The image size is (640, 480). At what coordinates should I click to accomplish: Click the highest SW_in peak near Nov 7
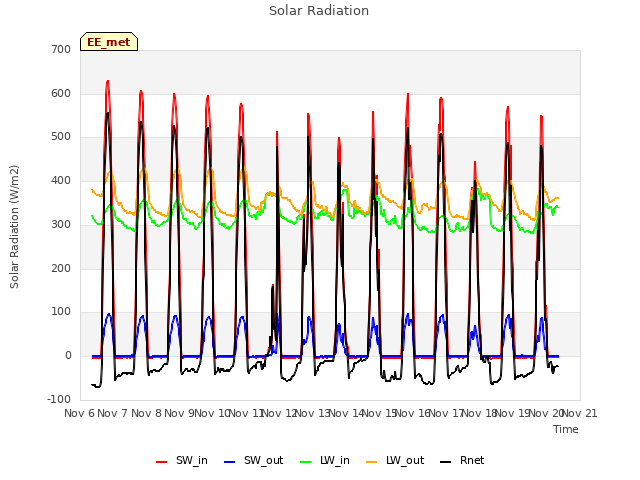tap(108, 81)
